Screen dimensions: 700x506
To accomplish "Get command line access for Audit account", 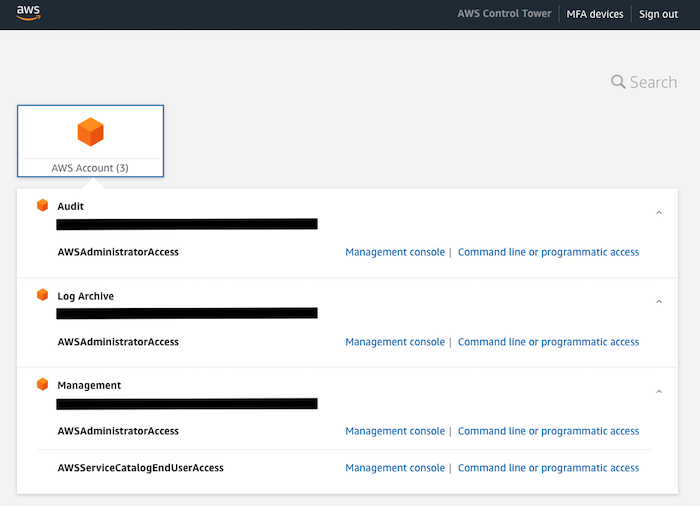I will 548,252.
